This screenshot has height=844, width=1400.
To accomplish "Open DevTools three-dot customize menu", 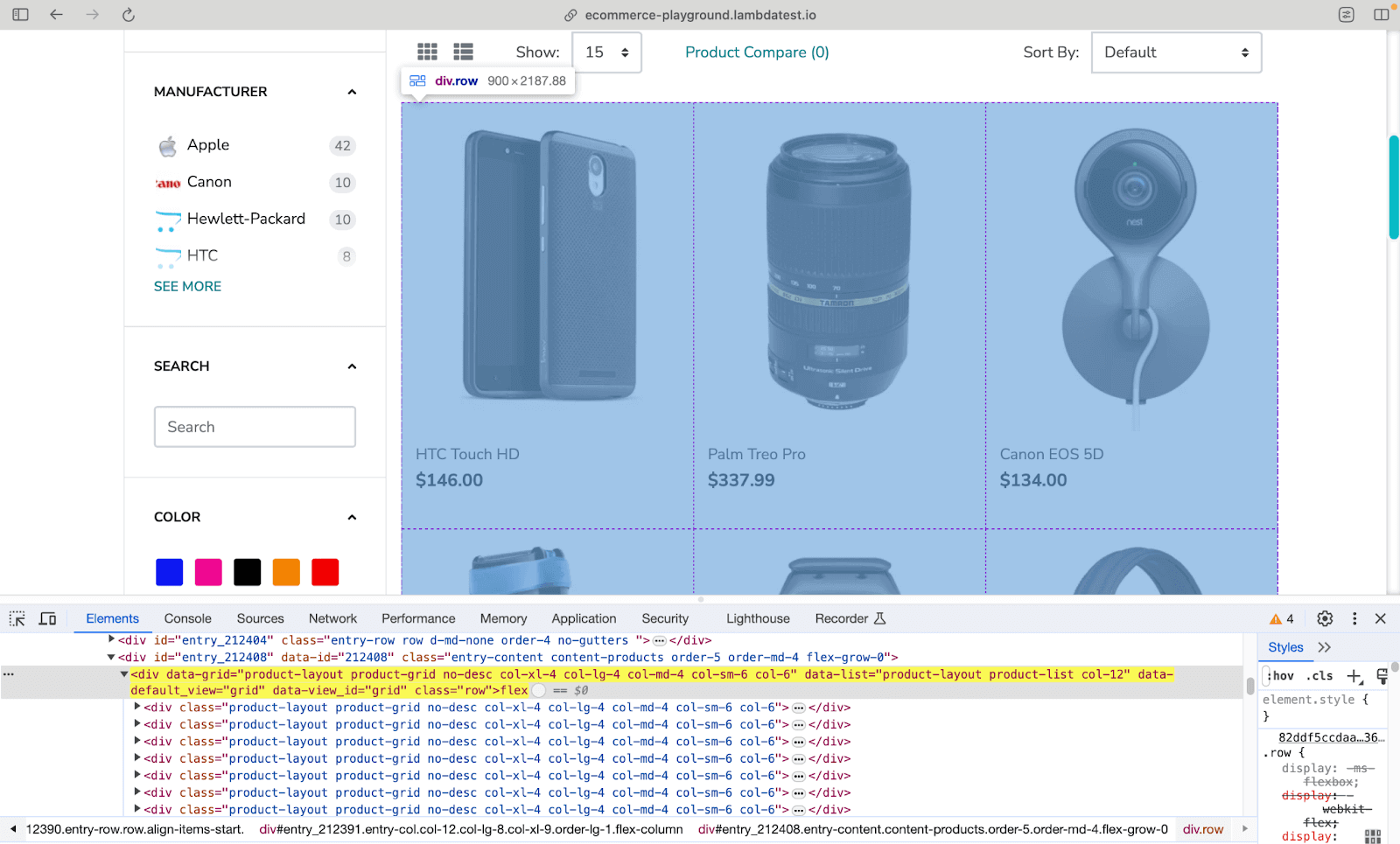I will (1354, 619).
